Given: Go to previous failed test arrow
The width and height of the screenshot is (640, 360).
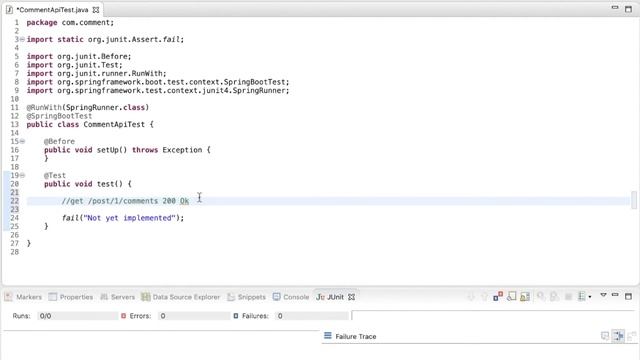Looking at the screenshot, I should point(484,297).
